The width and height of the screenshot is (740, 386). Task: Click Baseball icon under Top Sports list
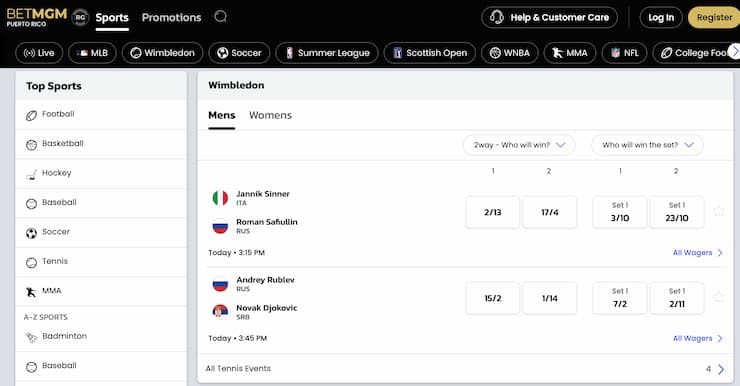(x=31, y=204)
